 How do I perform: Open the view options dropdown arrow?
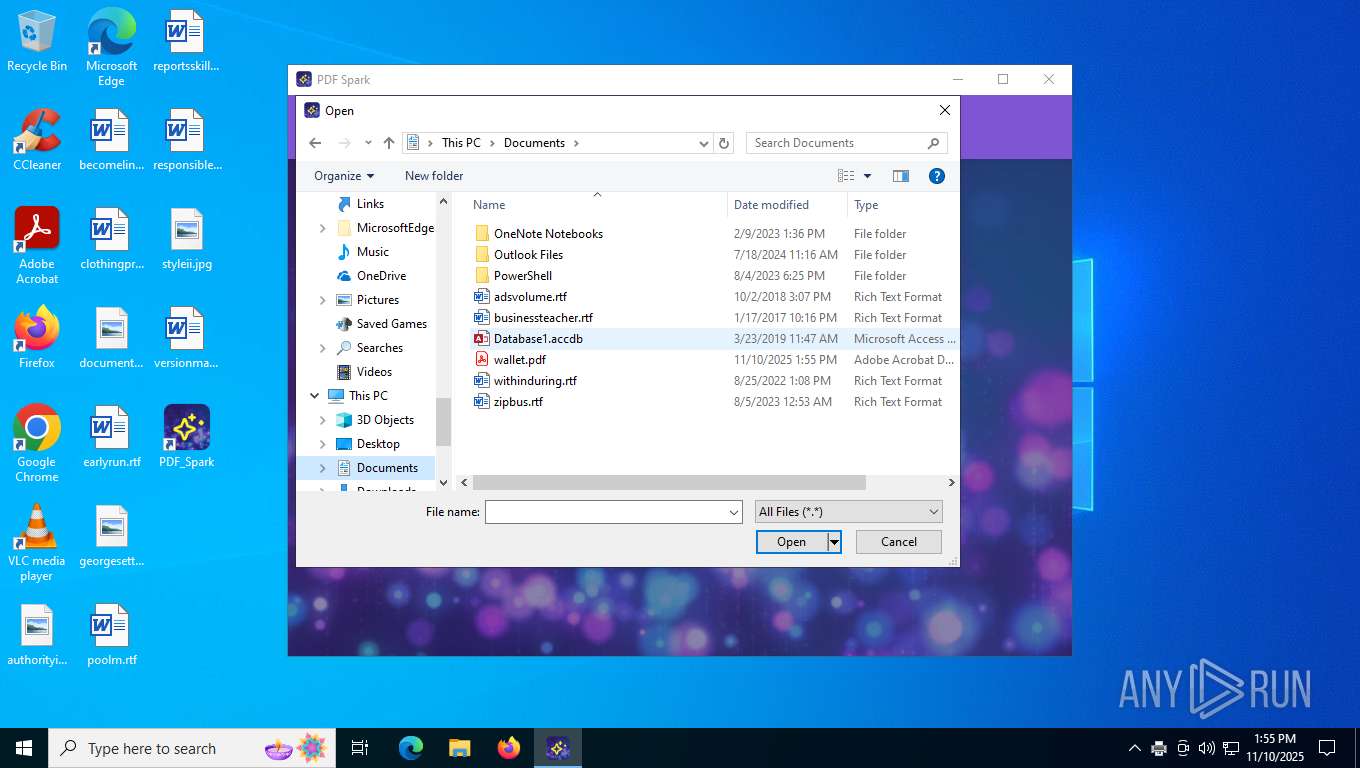(867, 176)
